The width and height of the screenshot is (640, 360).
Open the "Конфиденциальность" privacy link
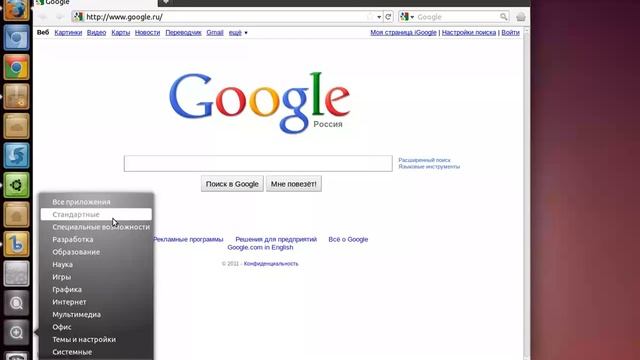click(x=271, y=264)
